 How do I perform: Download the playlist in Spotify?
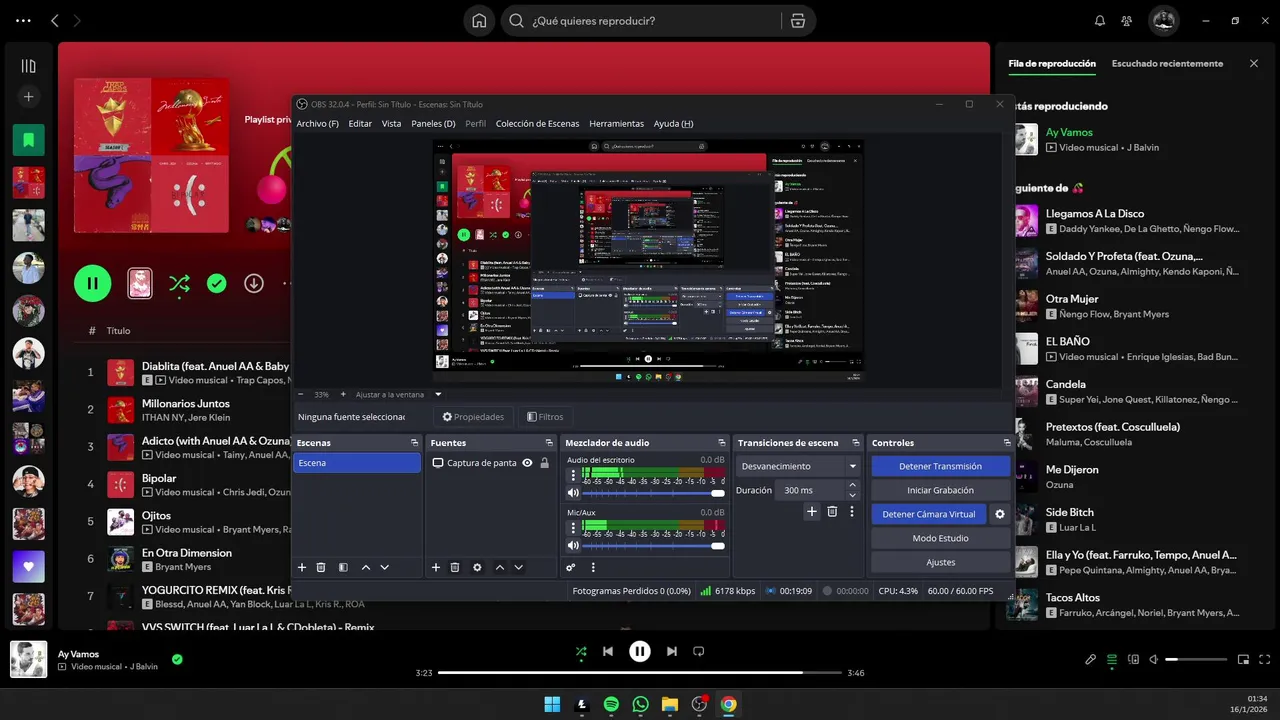[254, 283]
